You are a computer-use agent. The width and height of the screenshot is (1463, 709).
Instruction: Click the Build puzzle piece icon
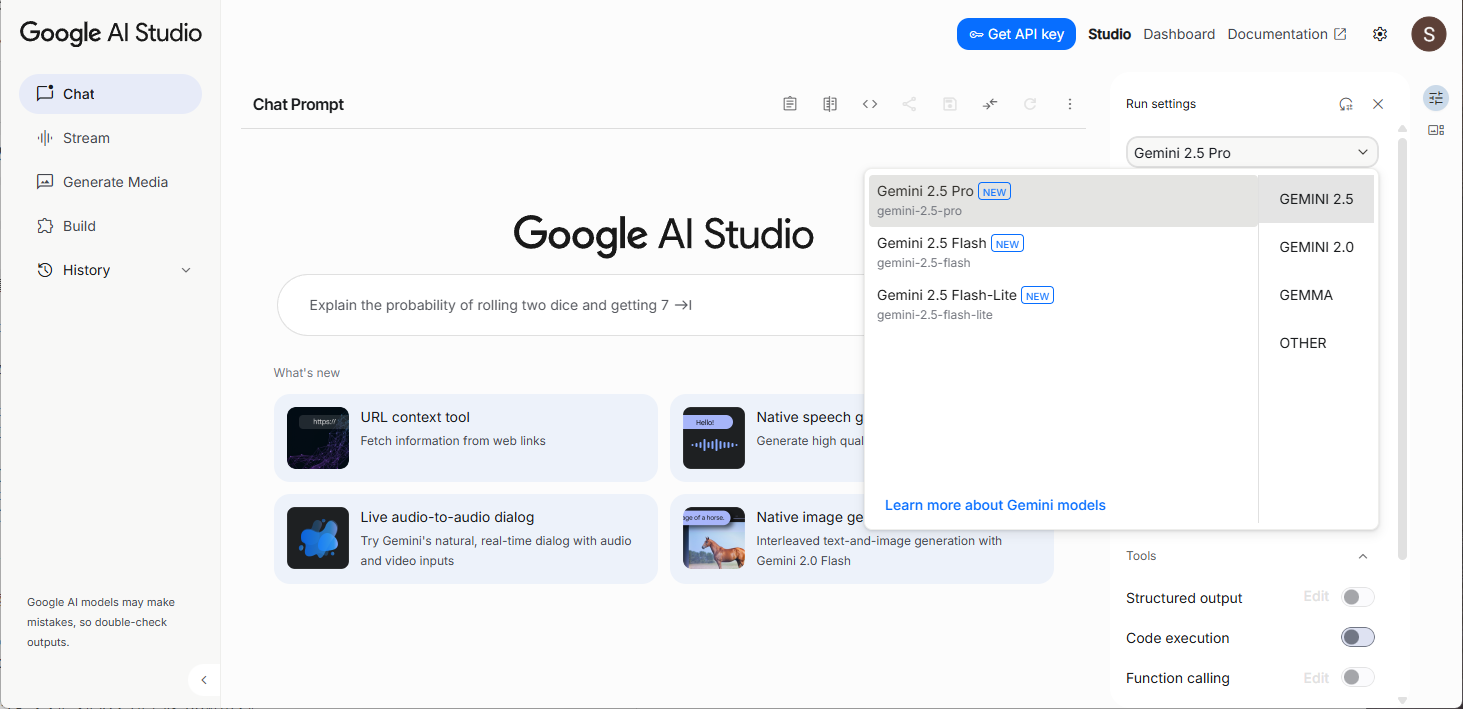pyautogui.click(x=45, y=226)
